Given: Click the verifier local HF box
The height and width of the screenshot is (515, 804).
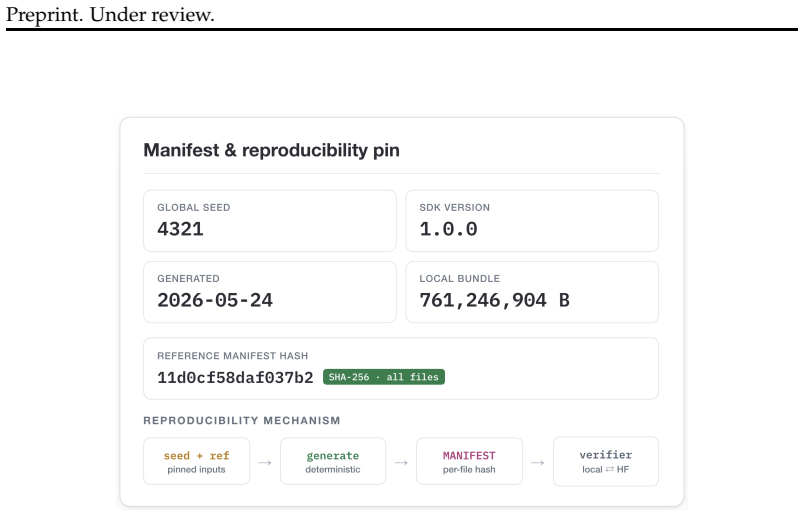Looking at the screenshot, I should click(x=606, y=461).
